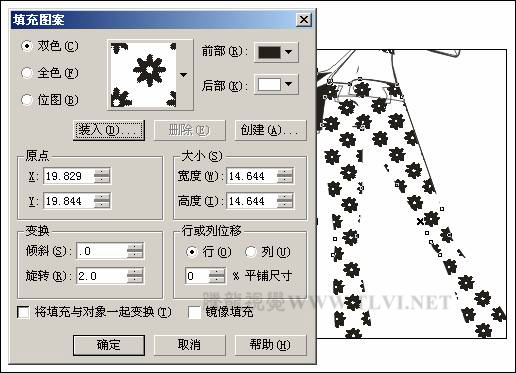Select the 双色 two-color radio button
Image resolution: width=516 pixels, height=373 pixels.
coord(27,46)
